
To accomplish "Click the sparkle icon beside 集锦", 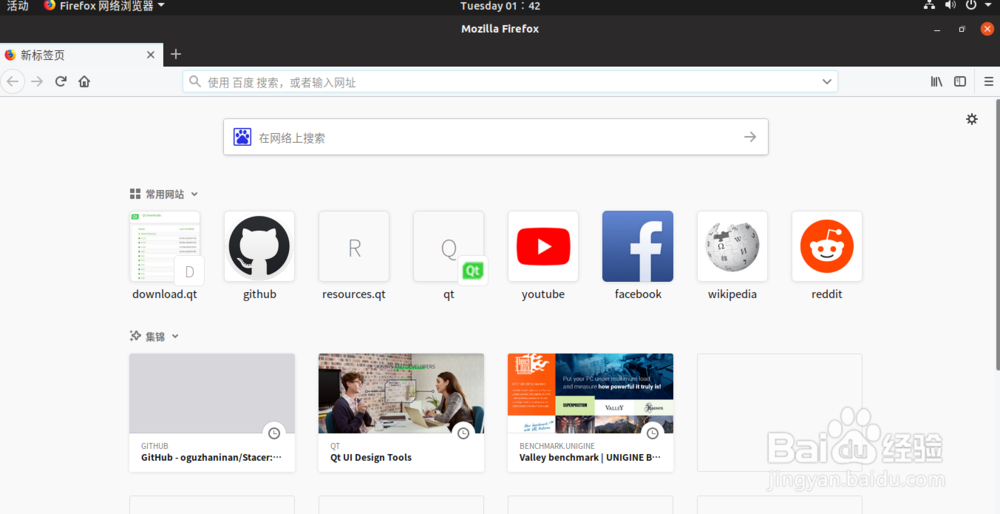I will [x=135, y=336].
